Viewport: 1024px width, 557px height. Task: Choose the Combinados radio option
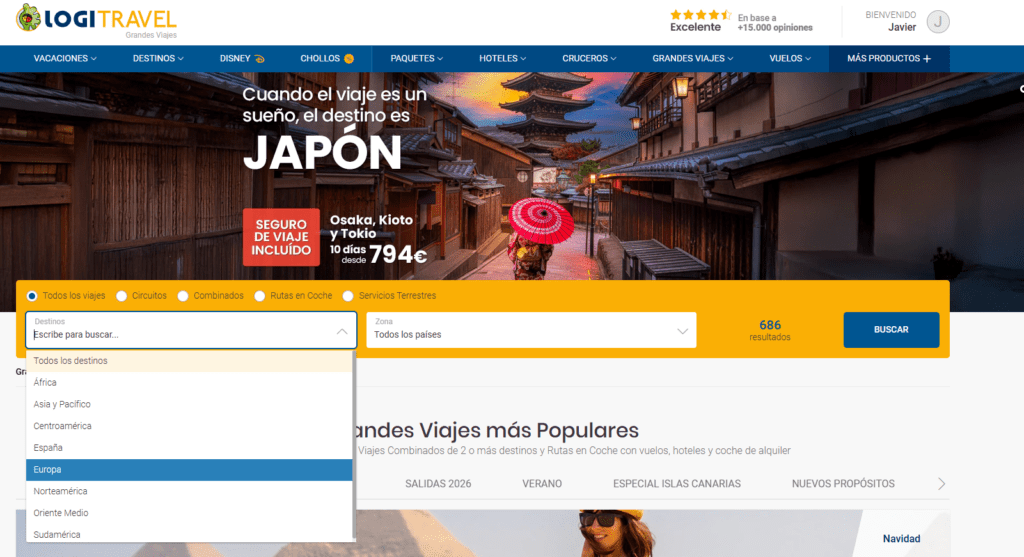(x=183, y=296)
